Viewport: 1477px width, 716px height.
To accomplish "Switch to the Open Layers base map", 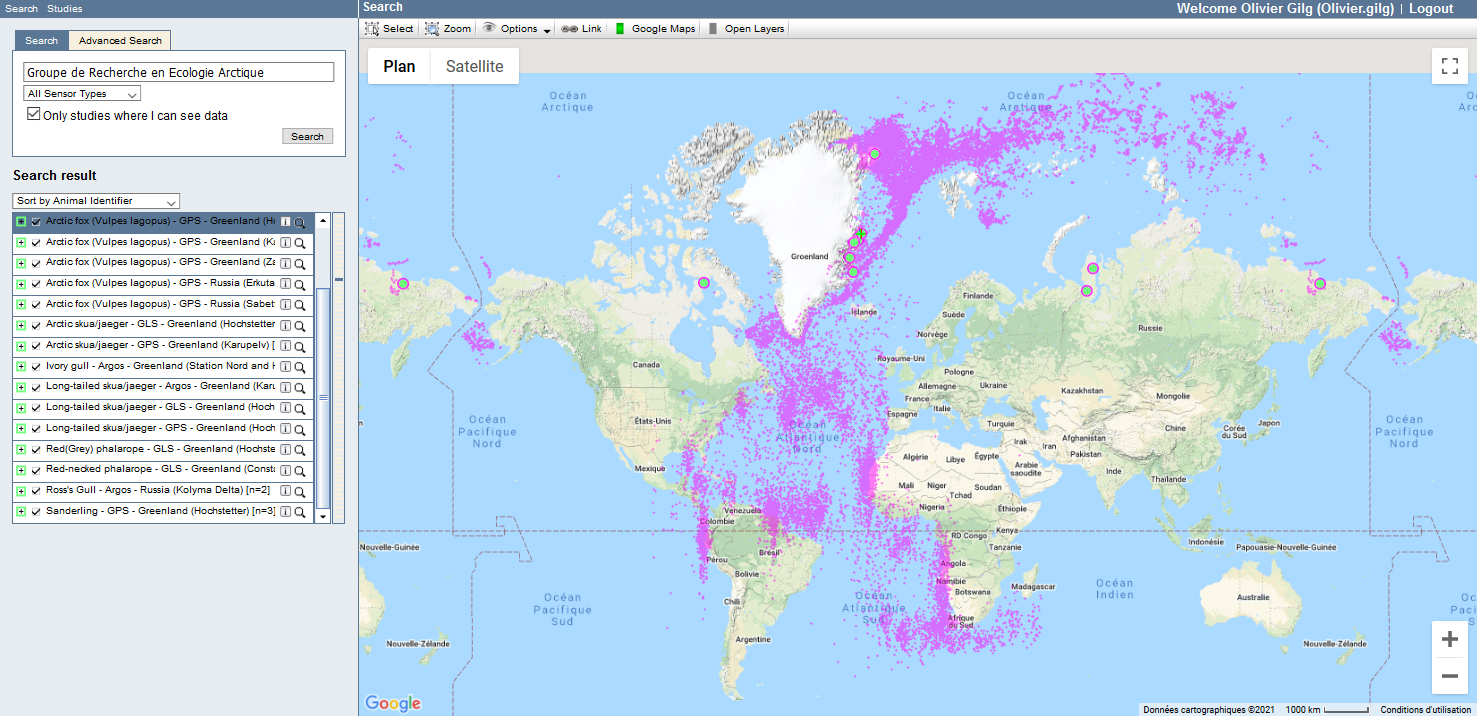I will click(x=746, y=29).
